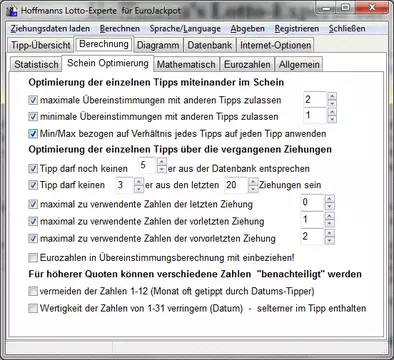This screenshot has height=360, width=394.
Task: Open the Sprache/Language menu
Action: (x=185, y=29)
